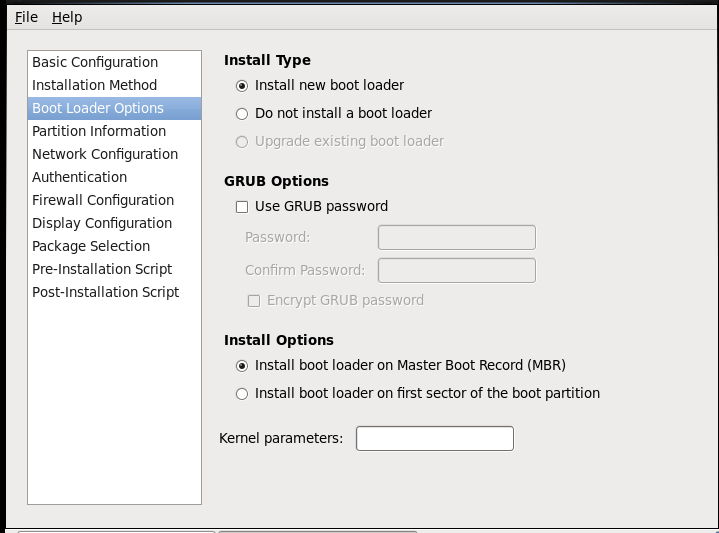Click the Confirm Password field

coord(457,271)
